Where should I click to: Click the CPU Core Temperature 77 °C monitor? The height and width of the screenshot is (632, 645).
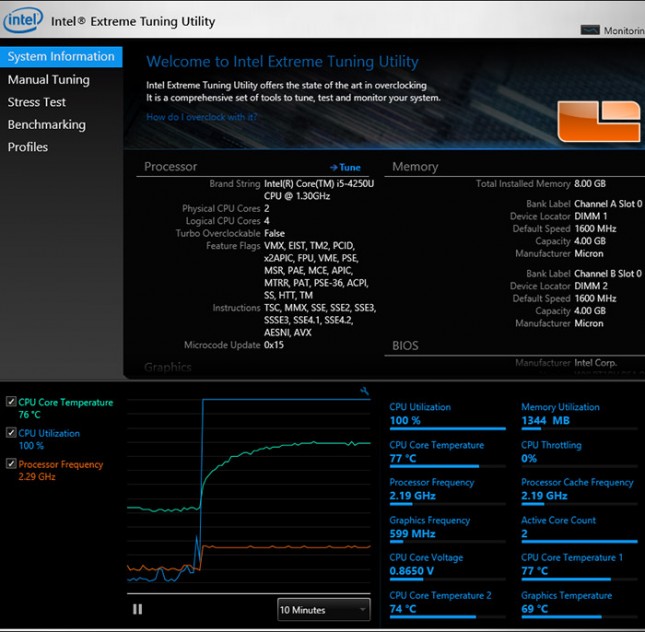(448, 454)
